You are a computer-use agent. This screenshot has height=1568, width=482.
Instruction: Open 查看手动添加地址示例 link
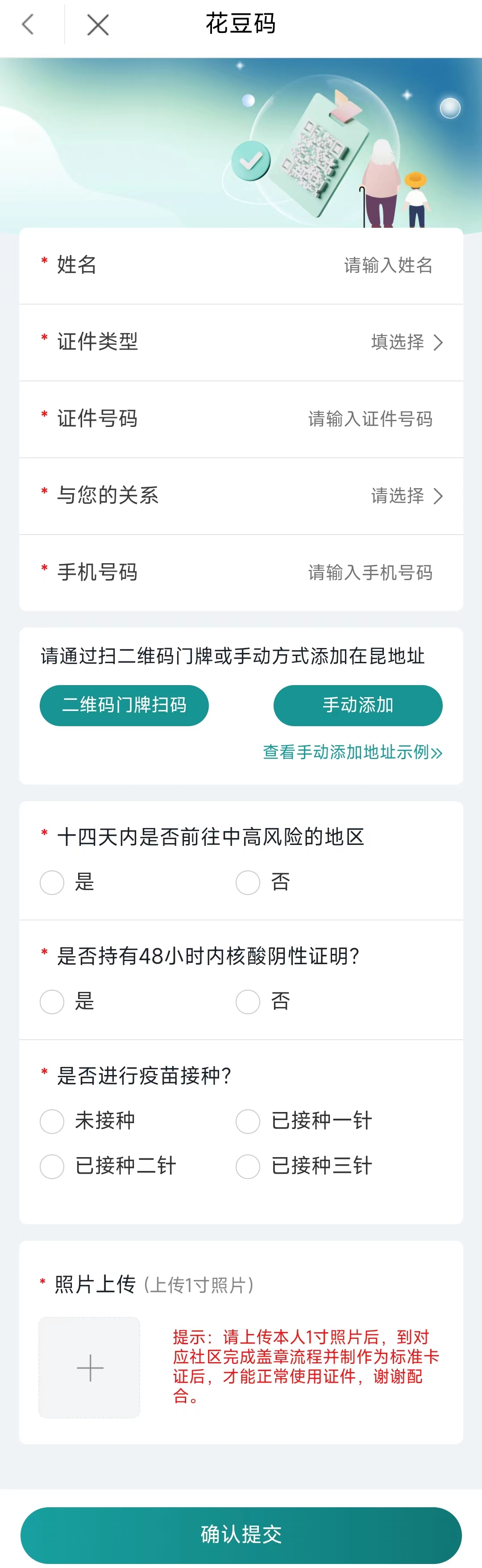coord(353,753)
